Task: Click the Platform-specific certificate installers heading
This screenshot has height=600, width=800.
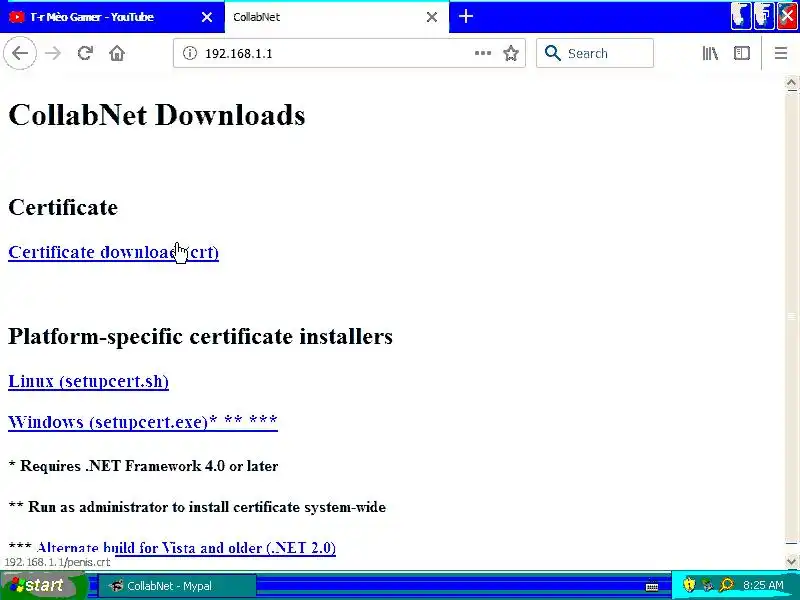Action: coord(201,336)
